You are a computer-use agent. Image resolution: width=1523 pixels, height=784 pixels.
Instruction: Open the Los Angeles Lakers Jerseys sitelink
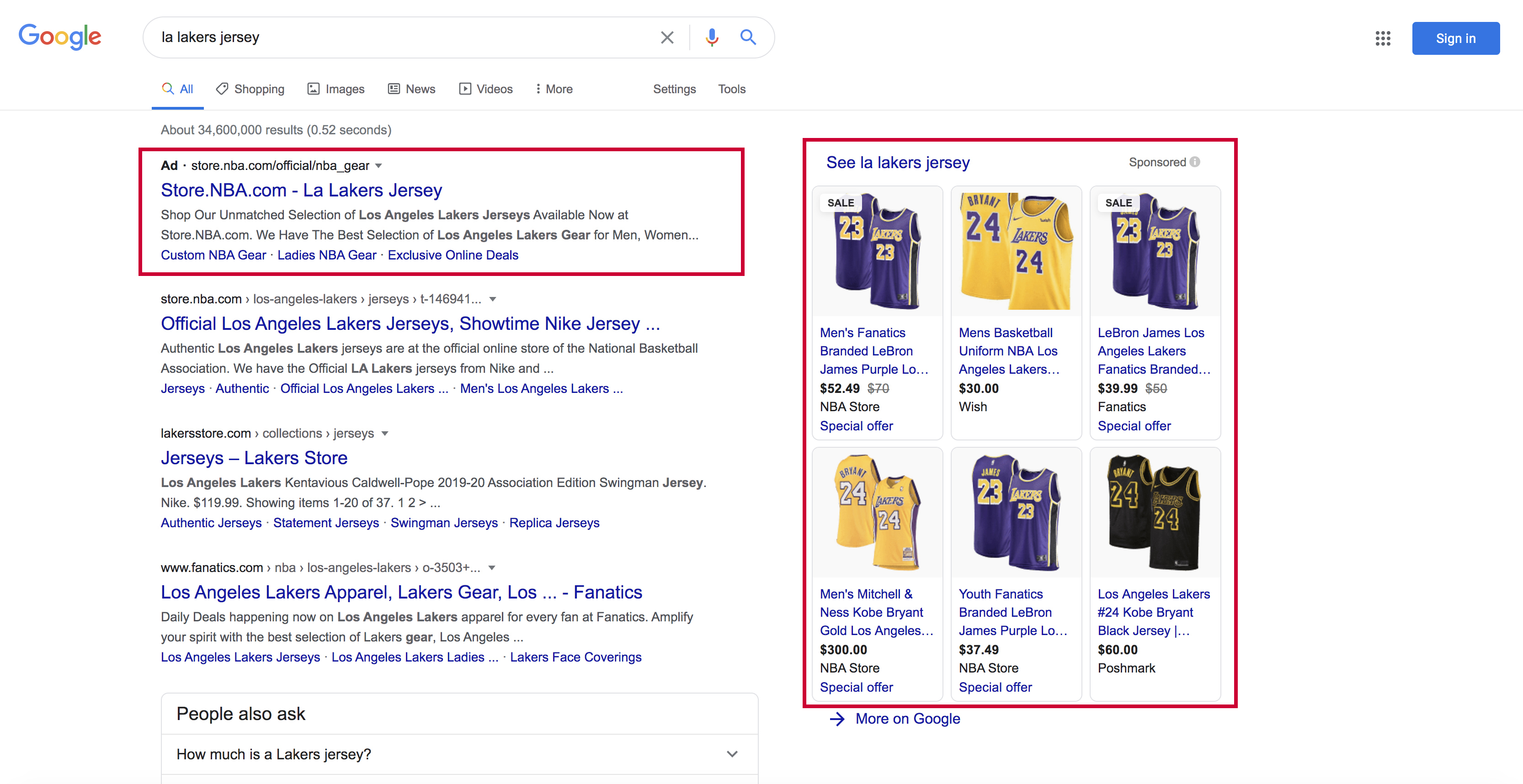tap(240, 657)
